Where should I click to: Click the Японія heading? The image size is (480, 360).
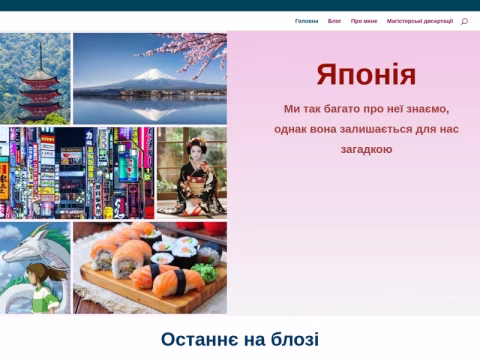[x=366, y=75]
